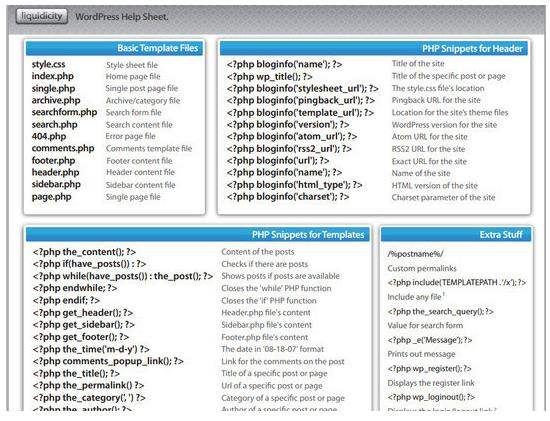
Task: Select the page.php entry
Action: (52, 196)
